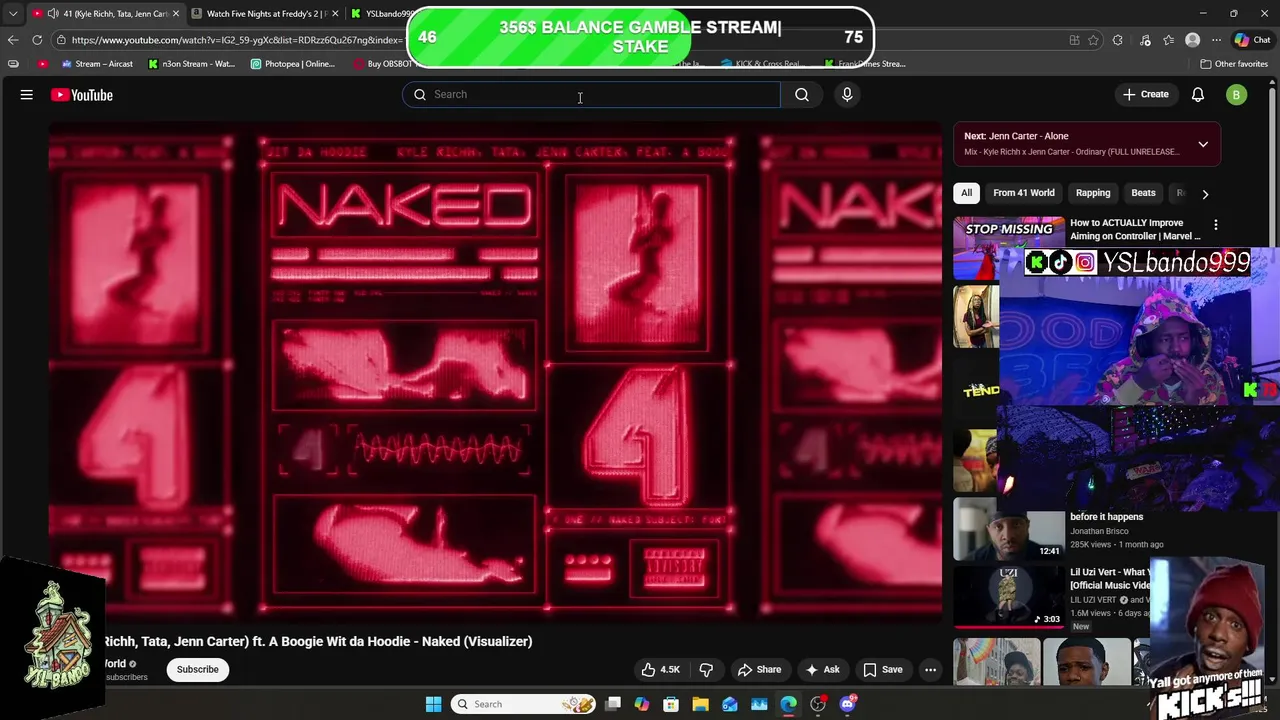
Task: Expand the Next: Jenn Carter mix panel
Action: point(1203,144)
